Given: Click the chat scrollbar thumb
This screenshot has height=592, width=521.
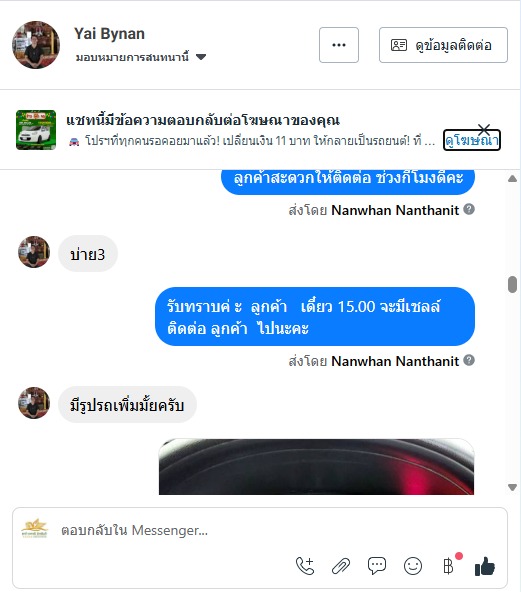Looking at the screenshot, I should 512,284.
